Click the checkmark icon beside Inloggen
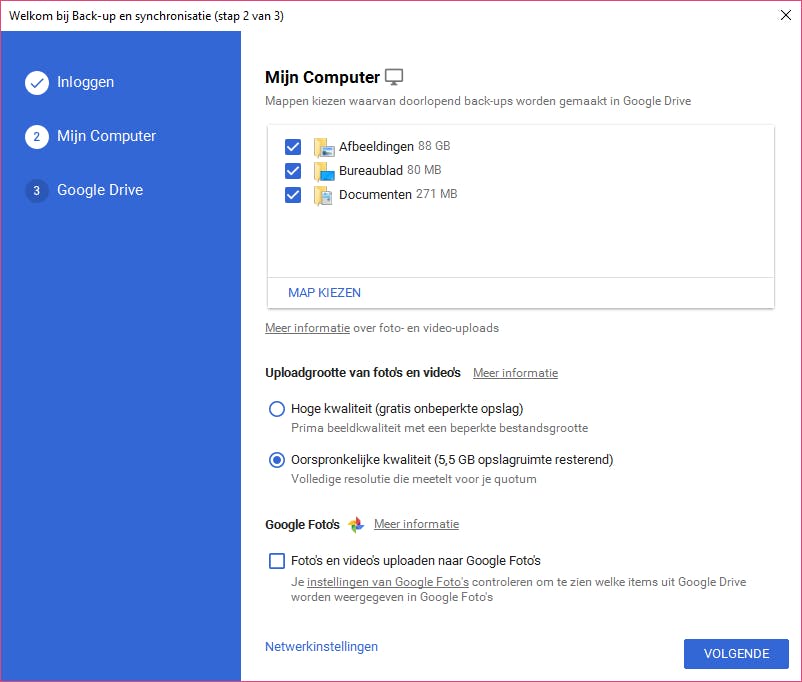The height and width of the screenshot is (682, 802). (37, 83)
